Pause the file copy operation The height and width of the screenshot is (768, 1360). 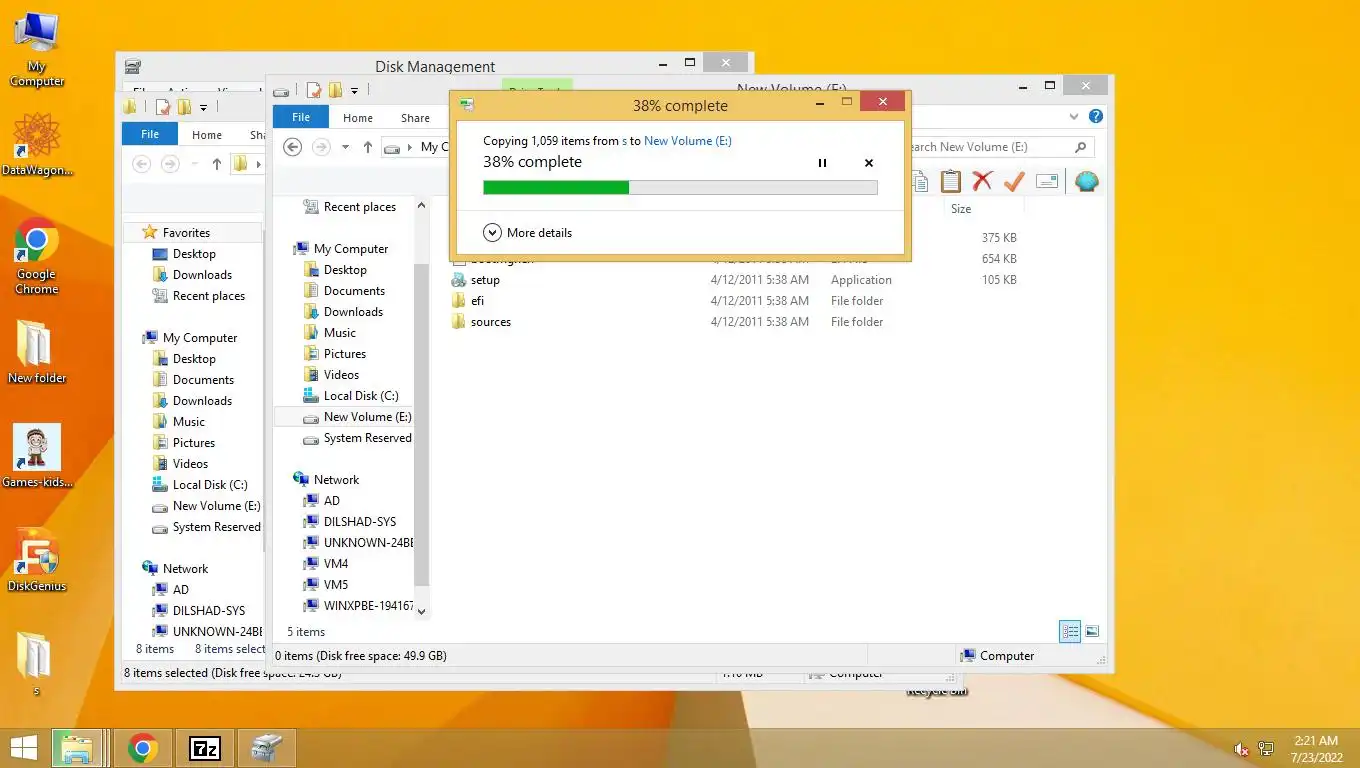pyautogui.click(x=822, y=163)
